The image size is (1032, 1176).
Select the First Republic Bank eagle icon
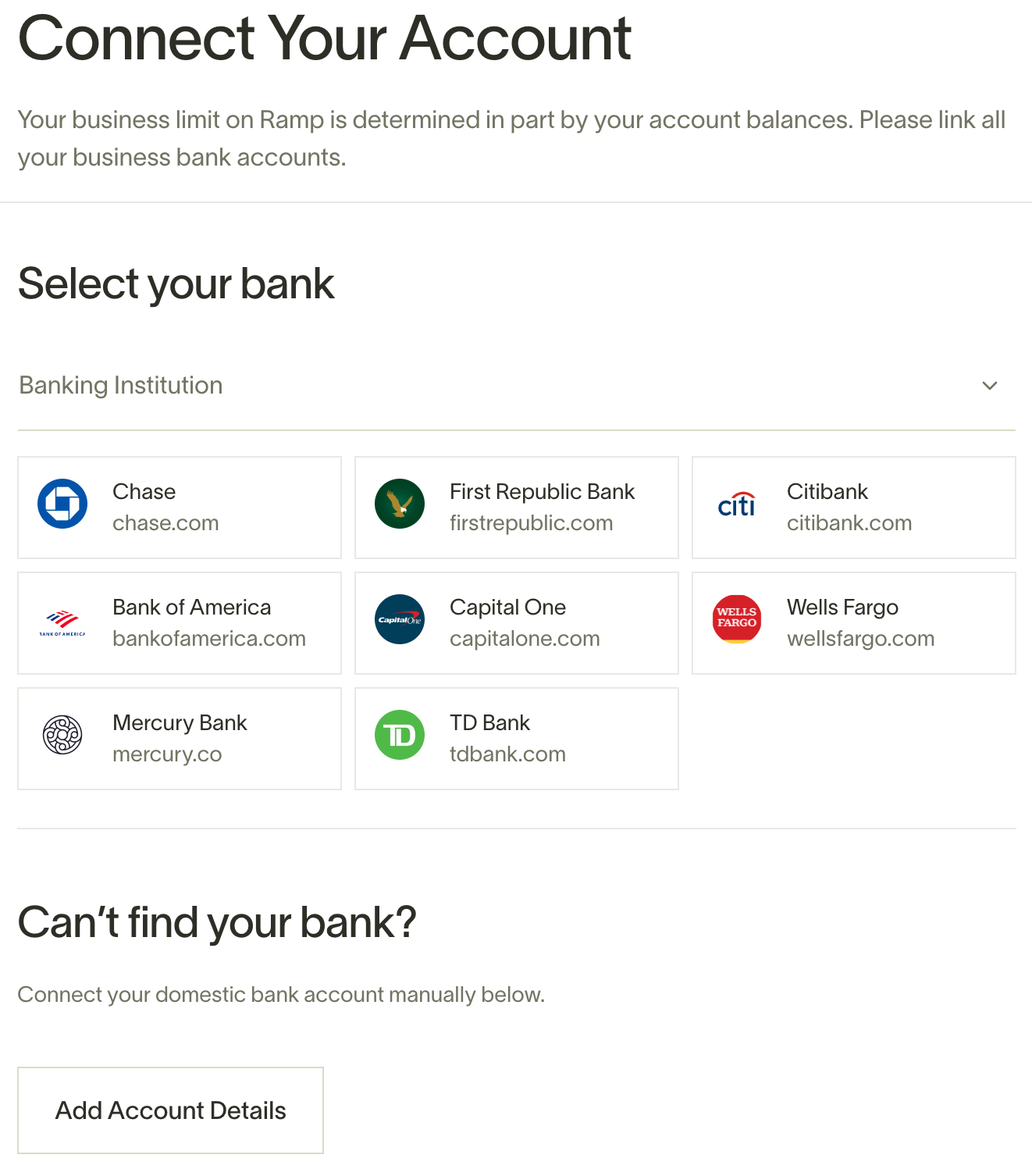400,504
